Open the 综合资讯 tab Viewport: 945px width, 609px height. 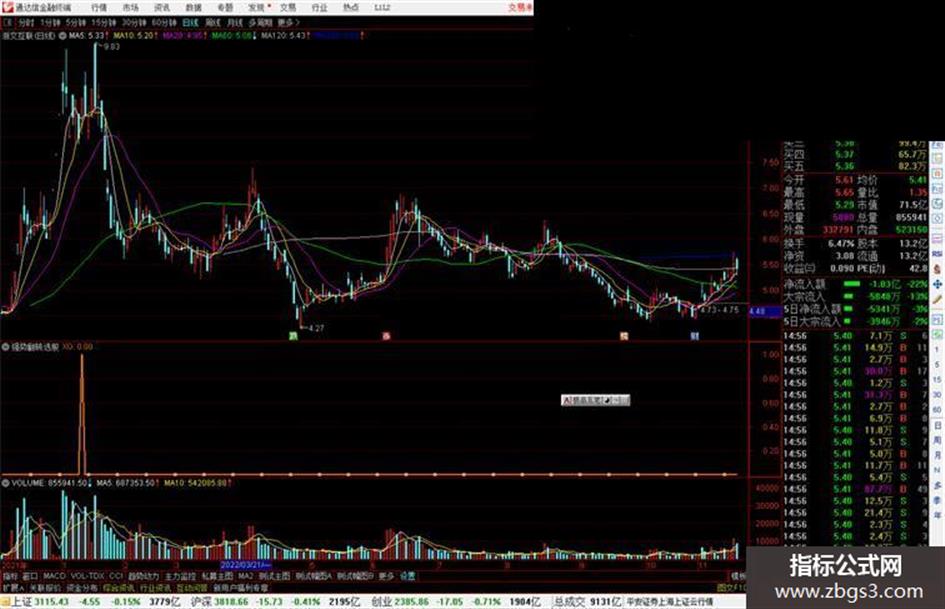tap(118, 587)
